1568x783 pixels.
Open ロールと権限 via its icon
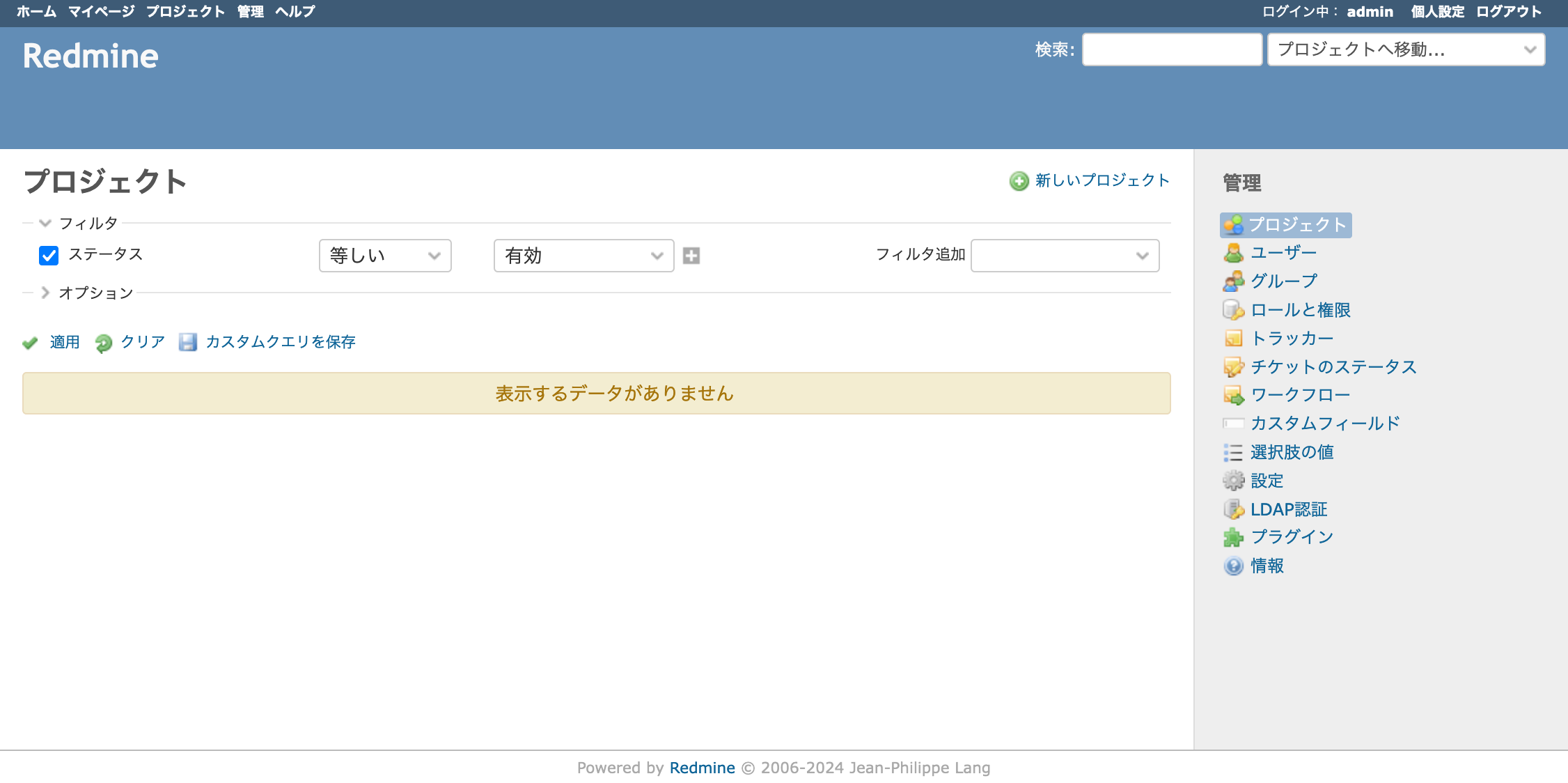[x=1234, y=309]
